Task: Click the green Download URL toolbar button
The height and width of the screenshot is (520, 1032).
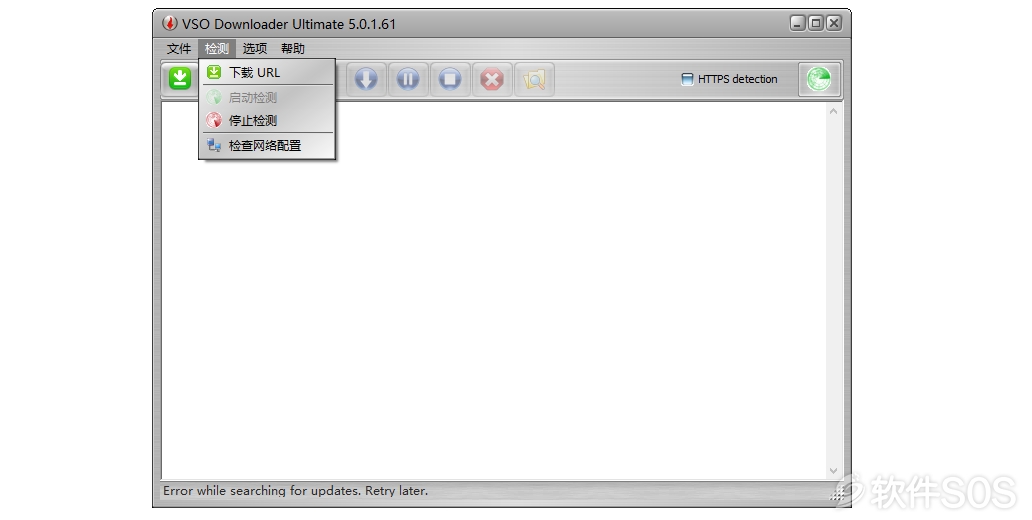Action: 180,79
